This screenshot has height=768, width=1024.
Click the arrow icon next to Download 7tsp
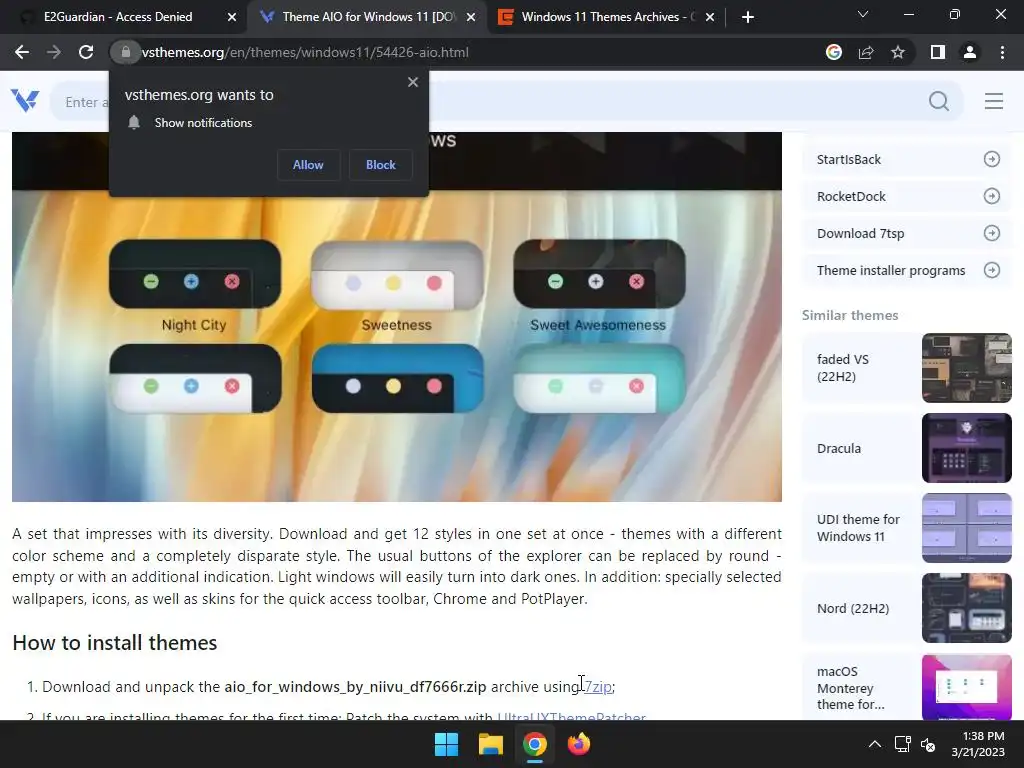coord(991,233)
